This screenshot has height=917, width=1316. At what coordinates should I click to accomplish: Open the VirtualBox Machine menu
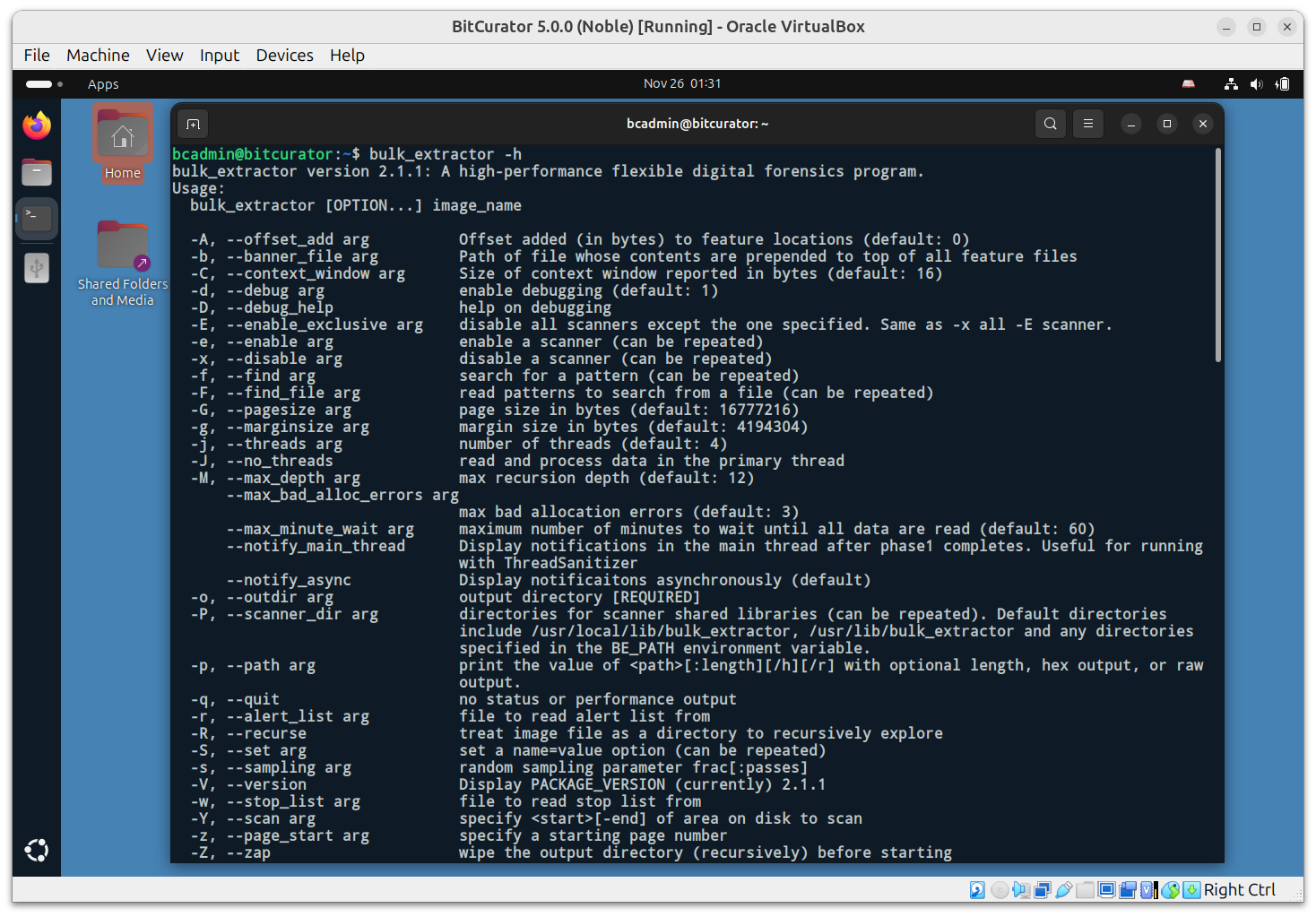click(x=98, y=56)
